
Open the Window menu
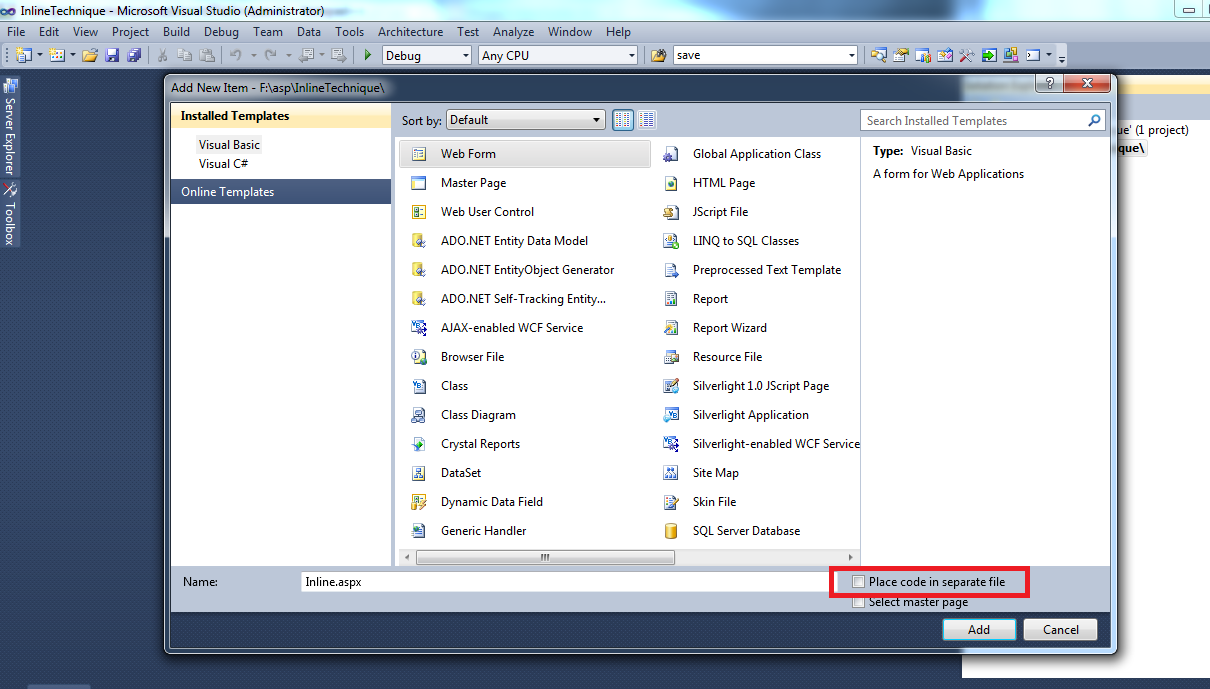coord(570,32)
